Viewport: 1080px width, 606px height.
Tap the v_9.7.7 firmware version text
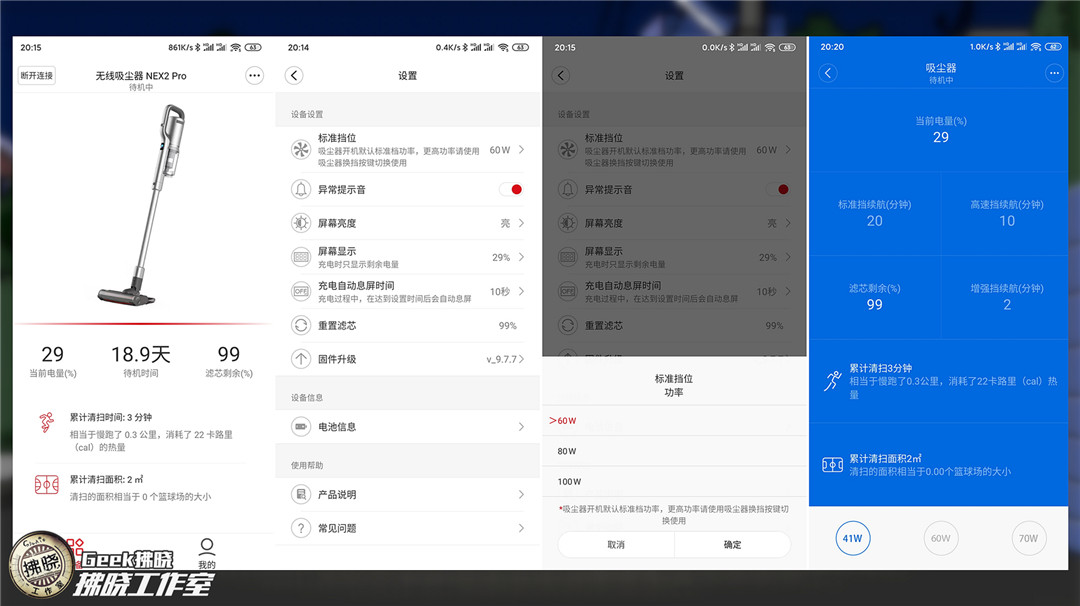pos(501,359)
